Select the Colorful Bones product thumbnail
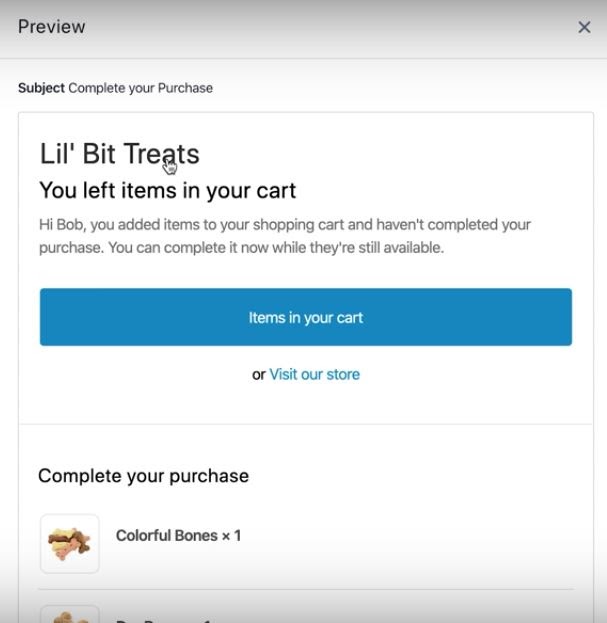This screenshot has height=623, width=607. [x=69, y=543]
